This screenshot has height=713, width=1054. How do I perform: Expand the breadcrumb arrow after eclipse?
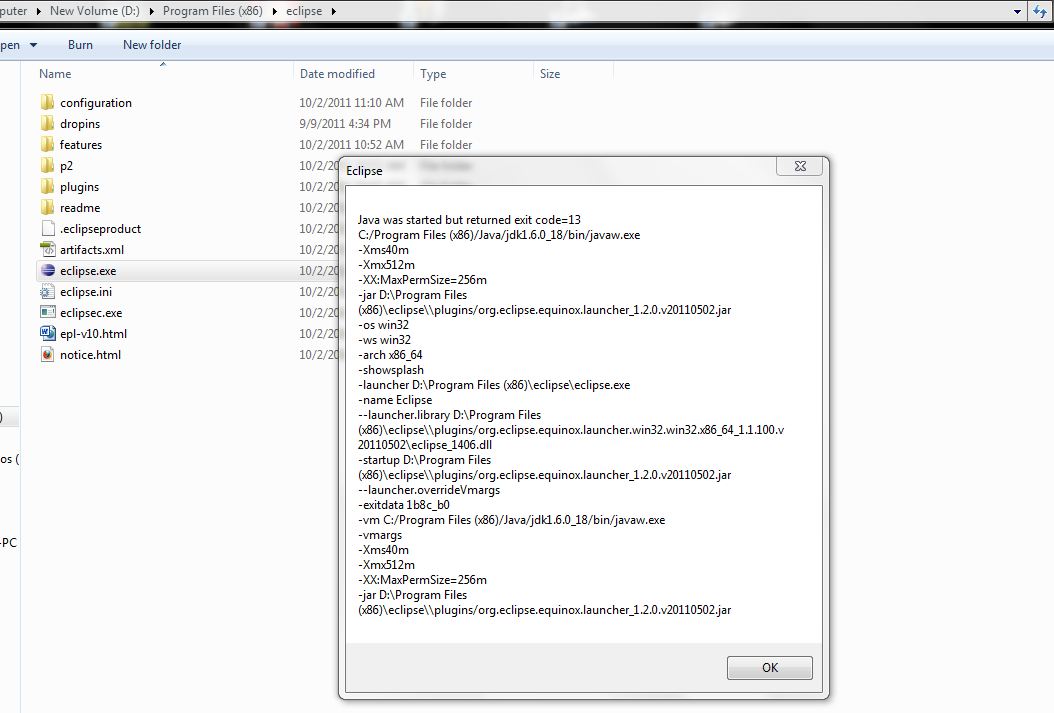pos(333,11)
